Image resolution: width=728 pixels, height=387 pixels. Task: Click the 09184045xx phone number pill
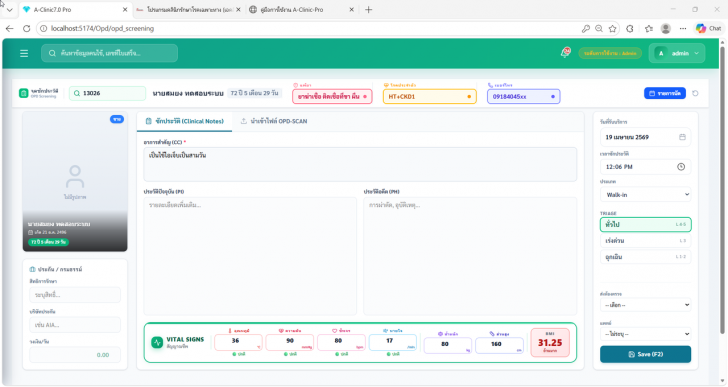point(524,97)
